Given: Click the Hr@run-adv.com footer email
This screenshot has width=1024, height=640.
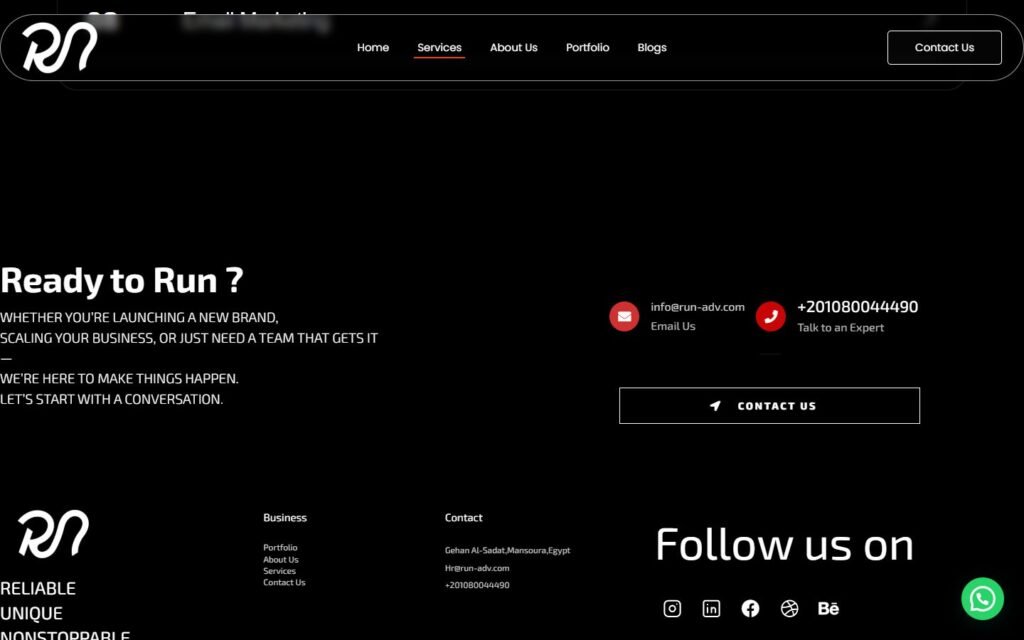Looking at the screenshot, I should 477,568.
